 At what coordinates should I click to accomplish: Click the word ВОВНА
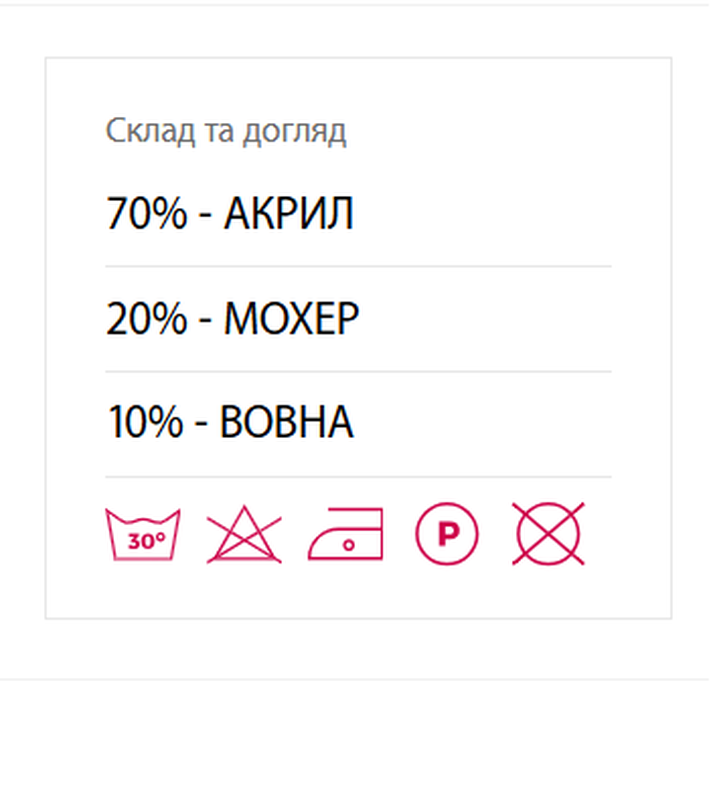286,423
